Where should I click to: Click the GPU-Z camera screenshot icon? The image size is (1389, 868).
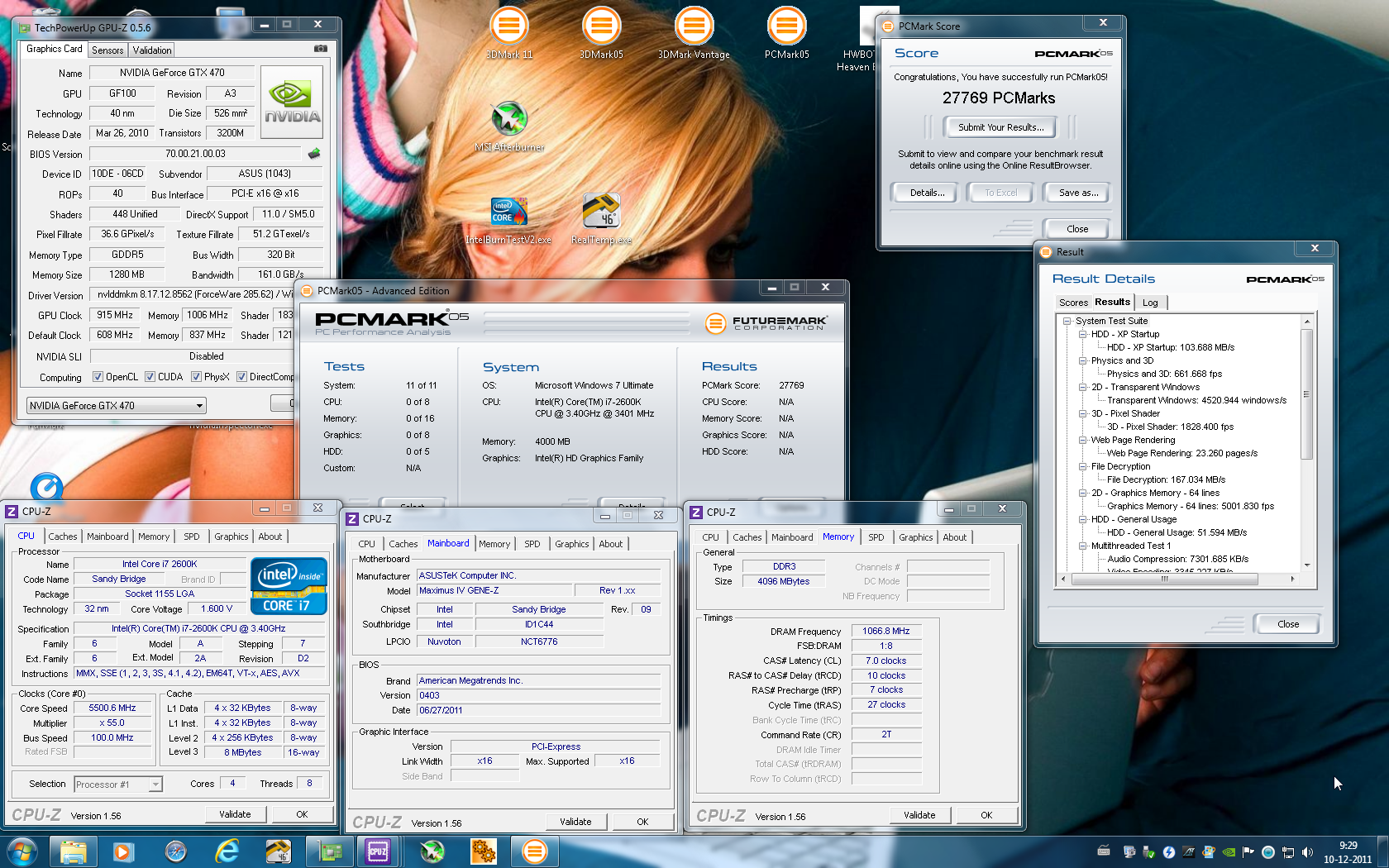[x=321, y=49]
